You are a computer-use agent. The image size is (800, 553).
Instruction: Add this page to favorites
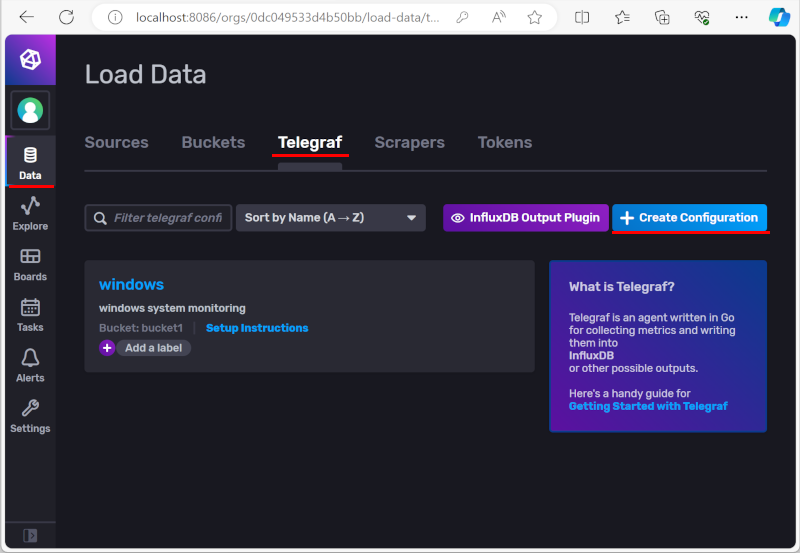click(534, 17)
